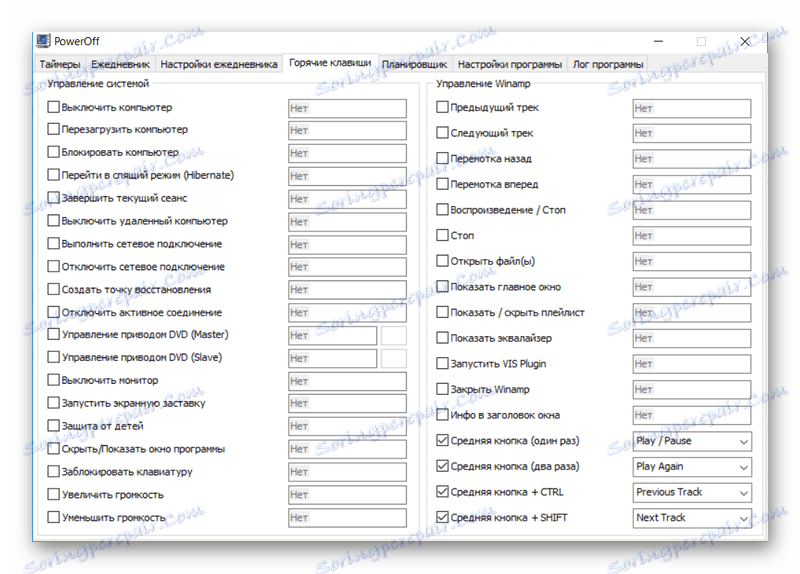
Task: Enable Запустить экранную заставку checkbox
Action: coord(54,403)
